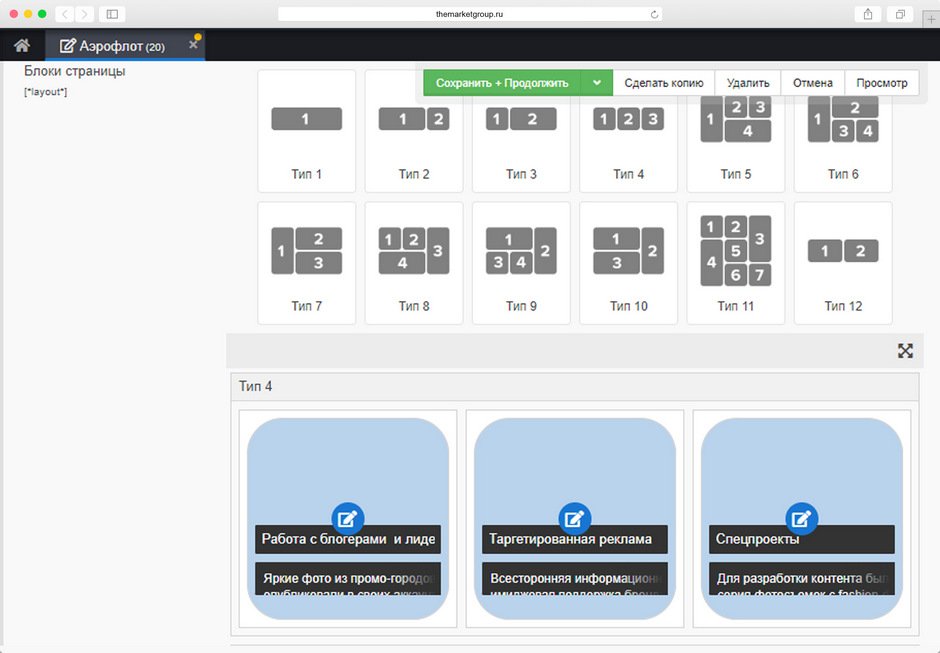Click the Safari share icon
940x653 pixels.
867,14
